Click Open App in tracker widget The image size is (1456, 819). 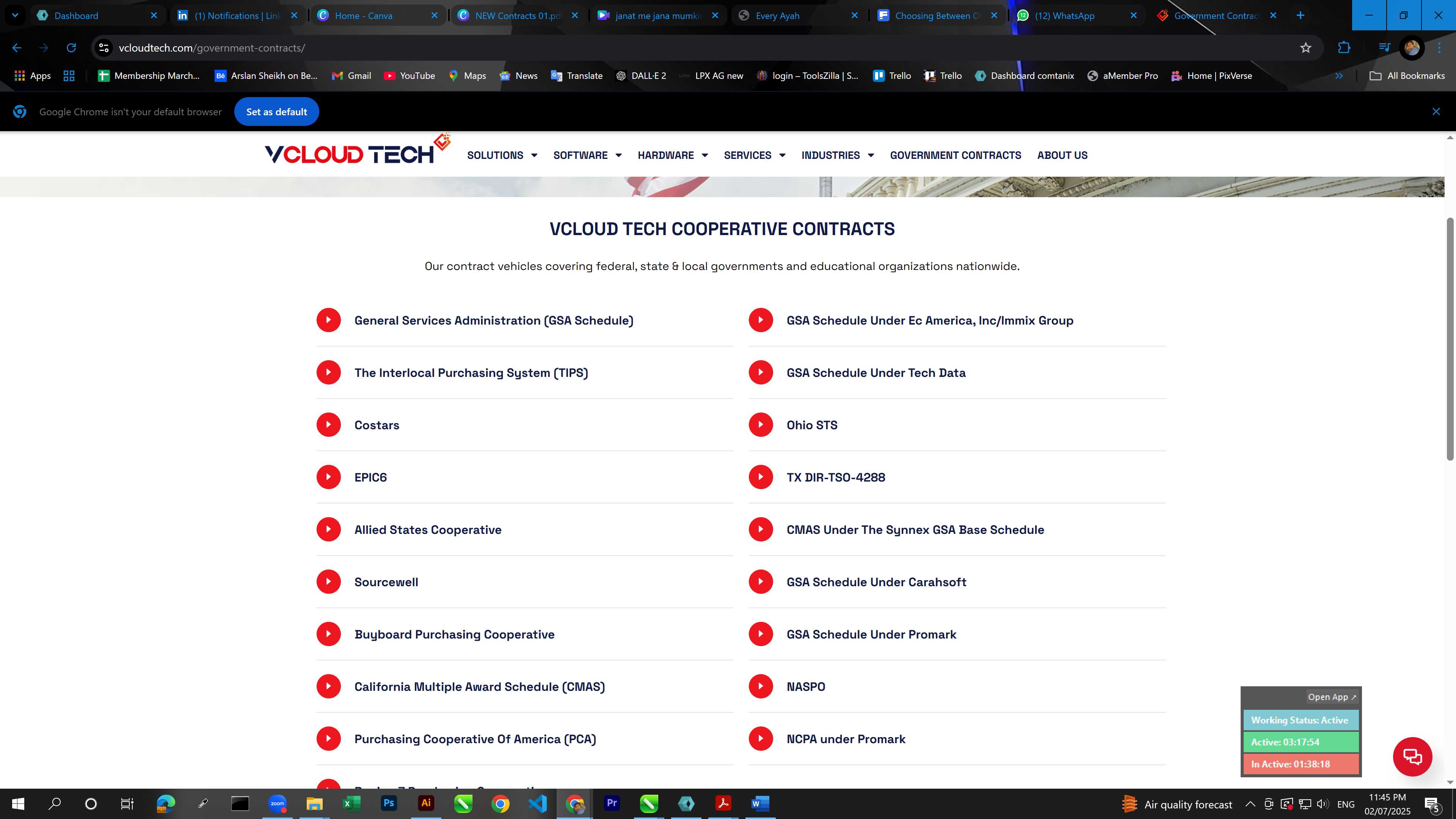tap(1332, 697)
